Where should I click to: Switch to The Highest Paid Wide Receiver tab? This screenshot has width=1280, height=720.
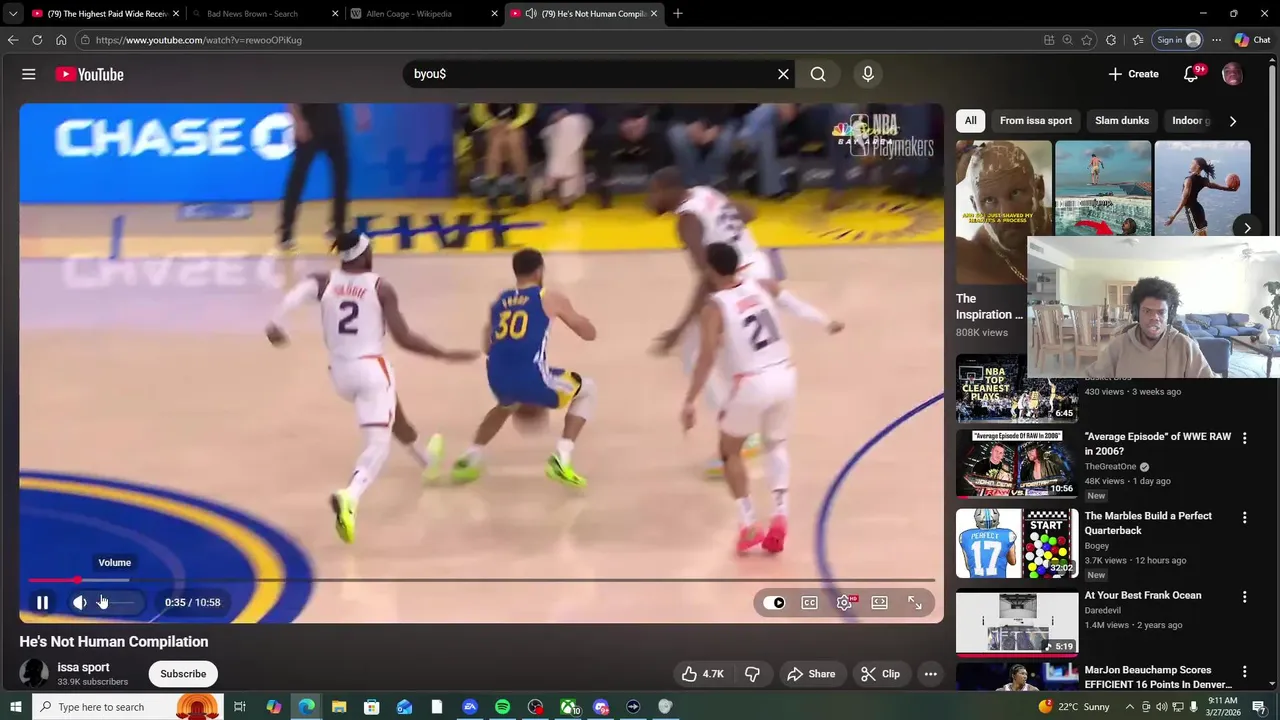(x=105, y=14)
